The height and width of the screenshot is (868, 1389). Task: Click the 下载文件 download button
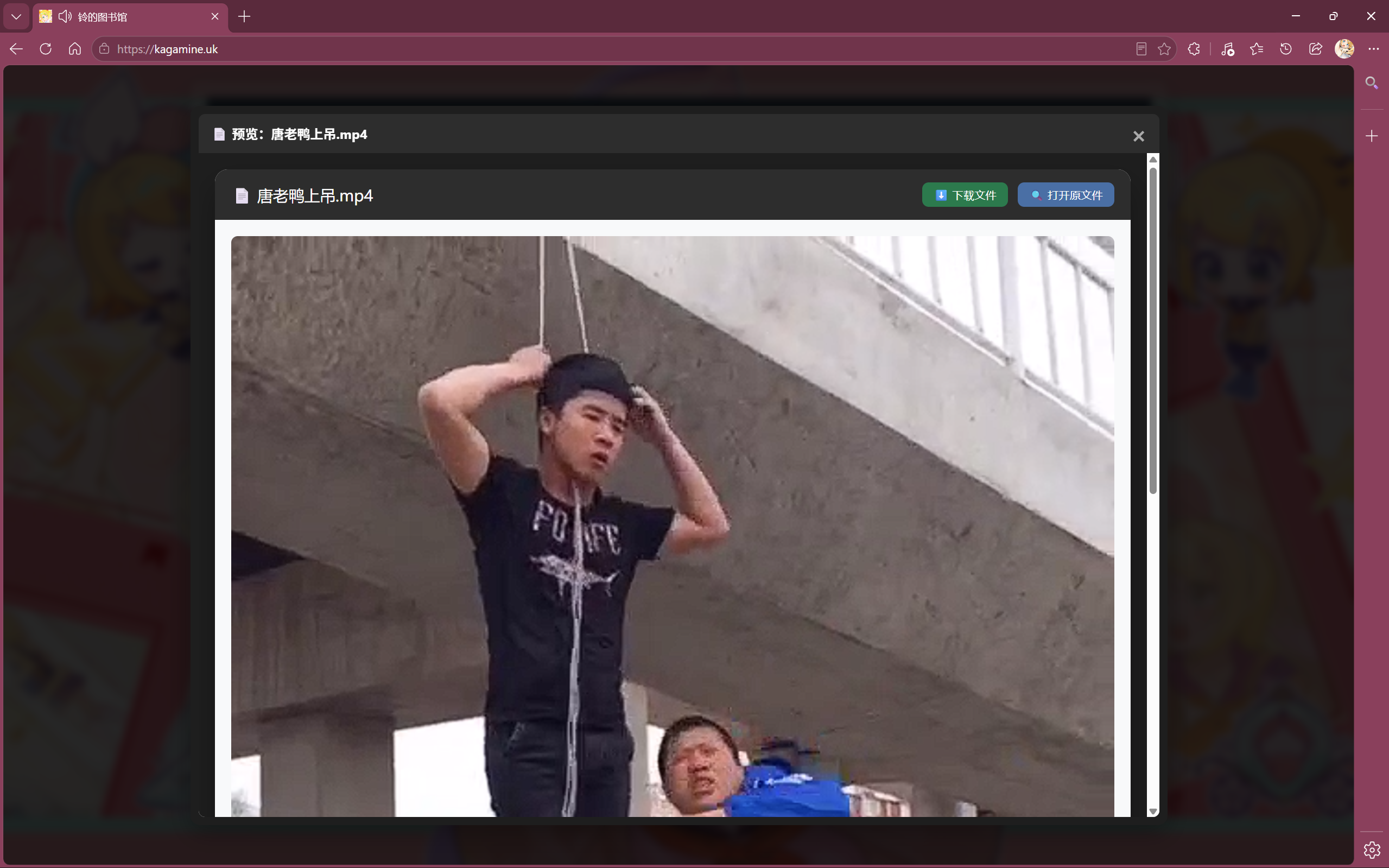click(x=965, y=195)
